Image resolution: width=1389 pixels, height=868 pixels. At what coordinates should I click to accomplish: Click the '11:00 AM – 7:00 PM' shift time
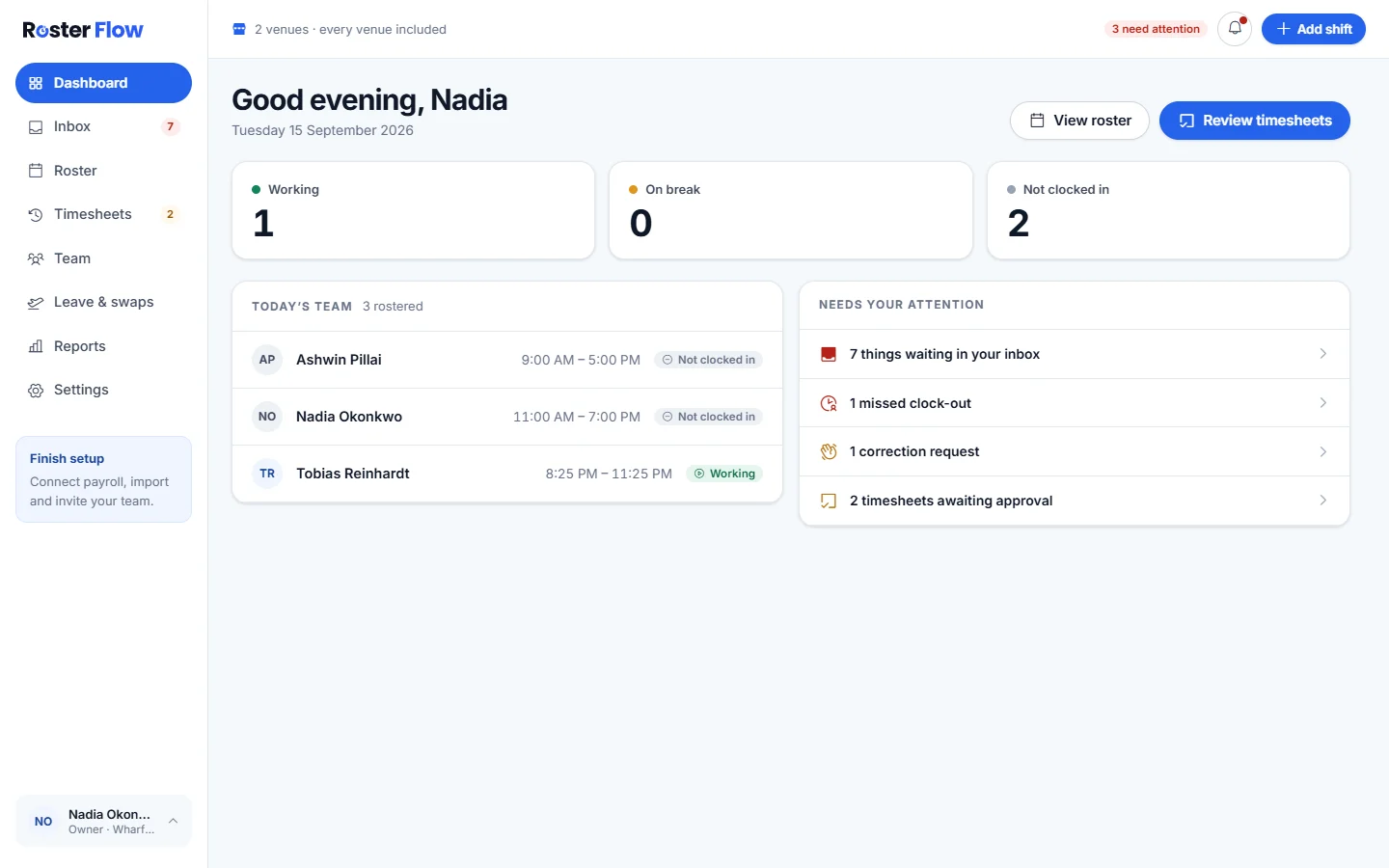click(577, 417)
